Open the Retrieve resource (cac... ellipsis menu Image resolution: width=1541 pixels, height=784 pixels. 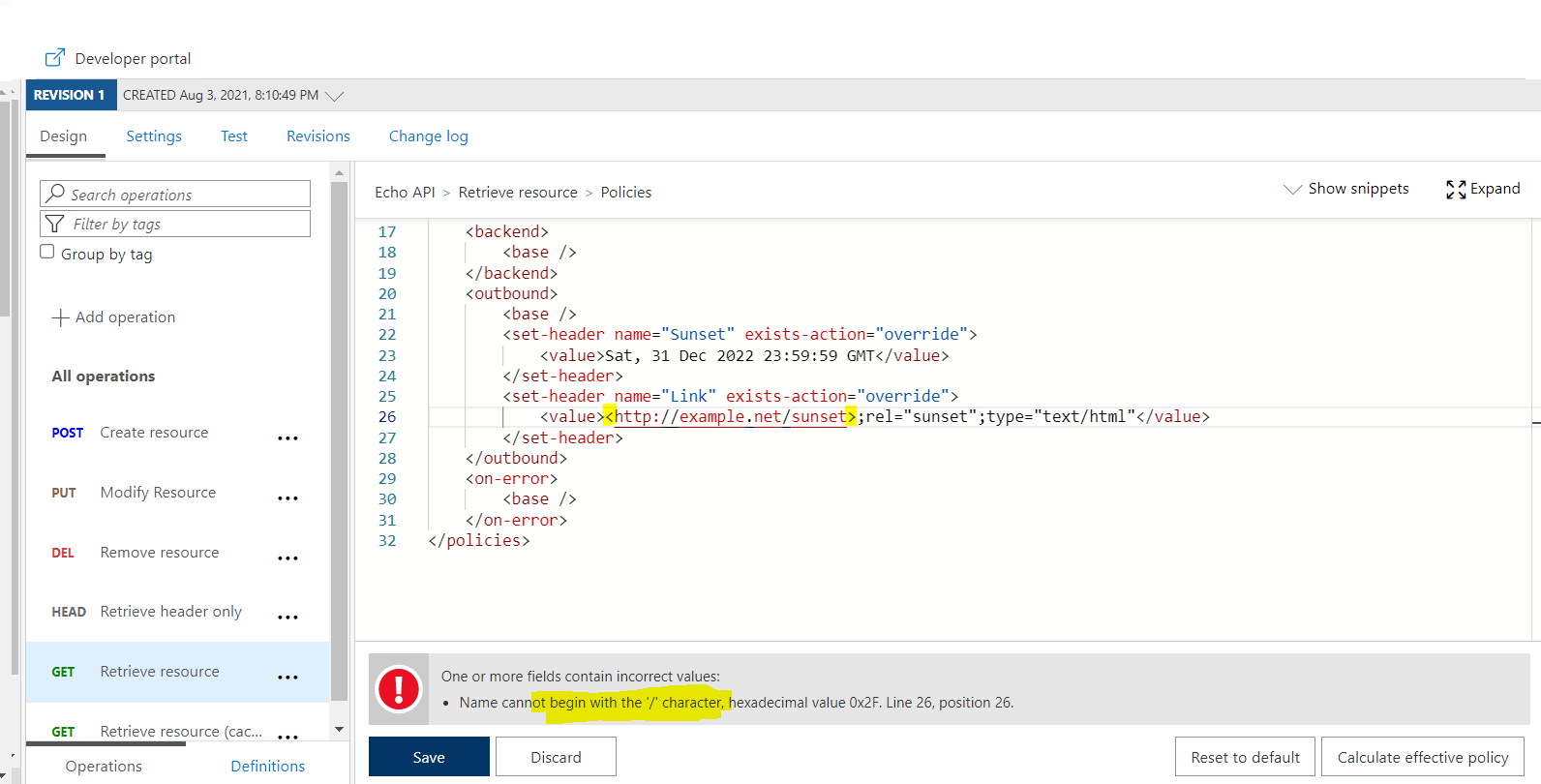(x=287, y=737)
